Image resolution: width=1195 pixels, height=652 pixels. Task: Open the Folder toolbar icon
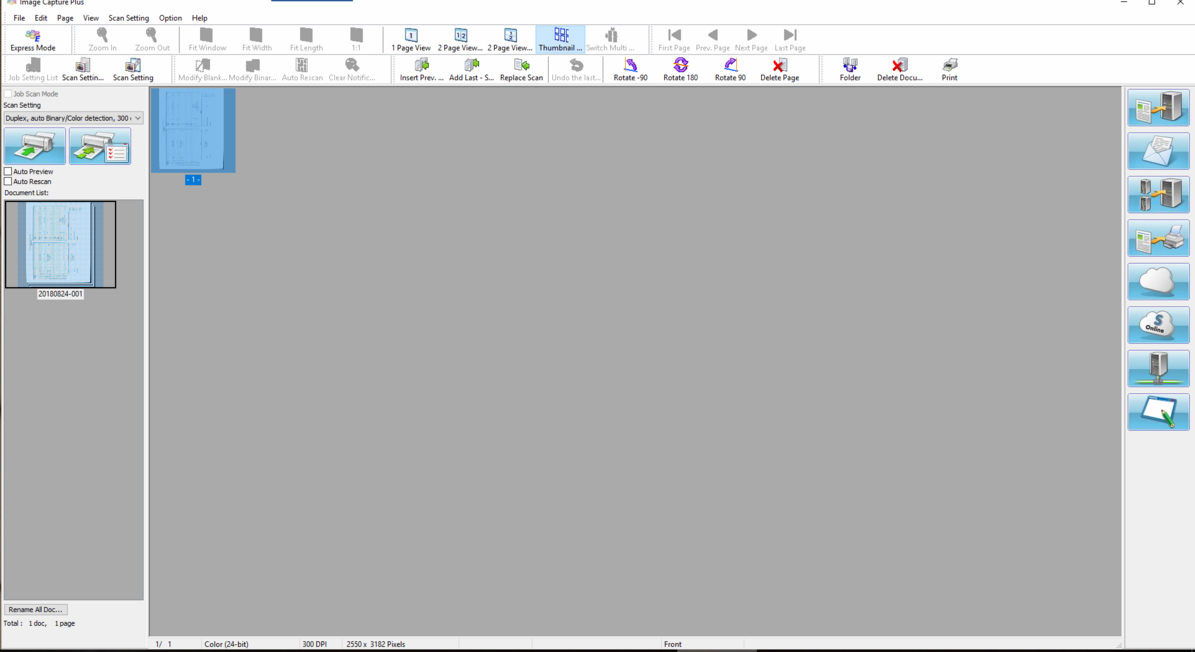click(x=850, y=69)
